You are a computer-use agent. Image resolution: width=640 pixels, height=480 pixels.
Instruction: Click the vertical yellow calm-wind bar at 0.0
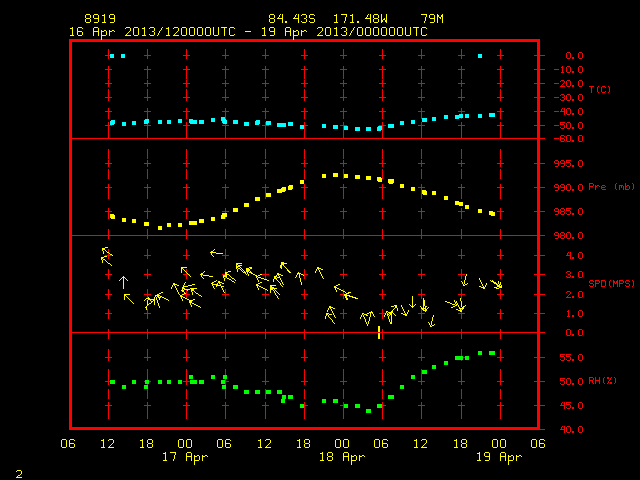379,332
